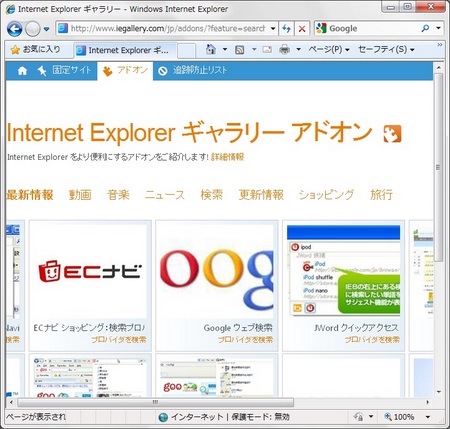Select the 旅行 category
The image size is (450, 429).
(381, 195)
